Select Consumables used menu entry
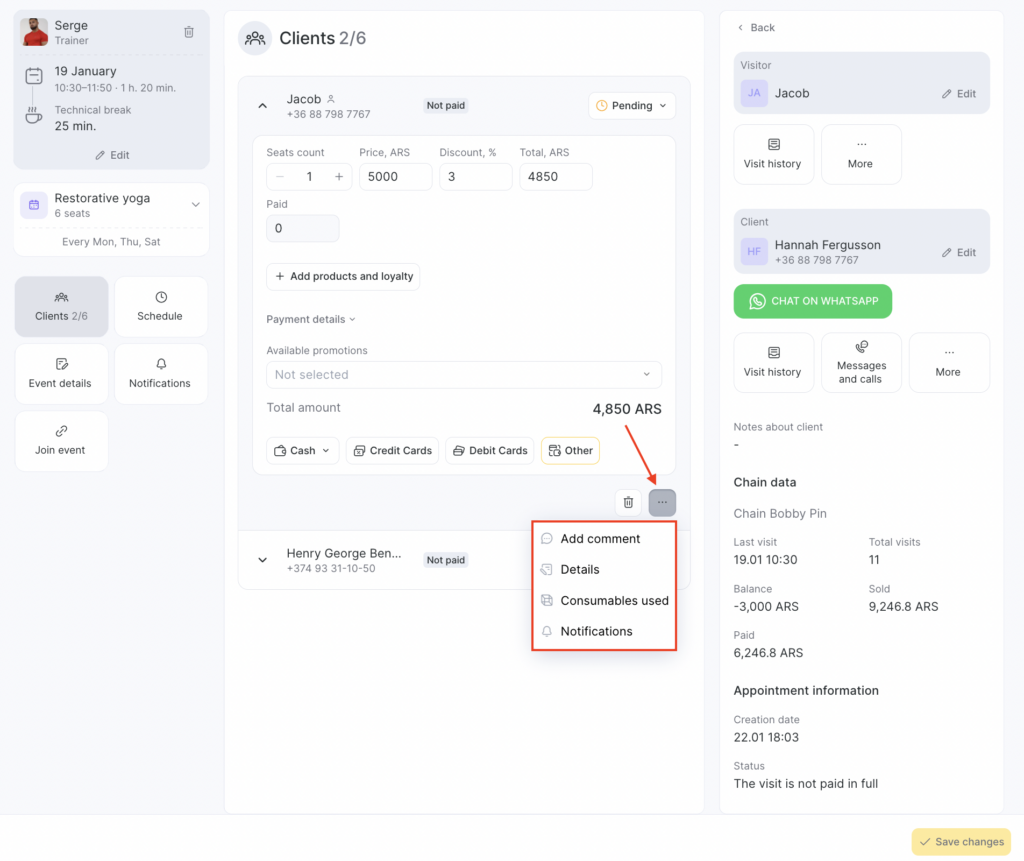 point(613,601)
